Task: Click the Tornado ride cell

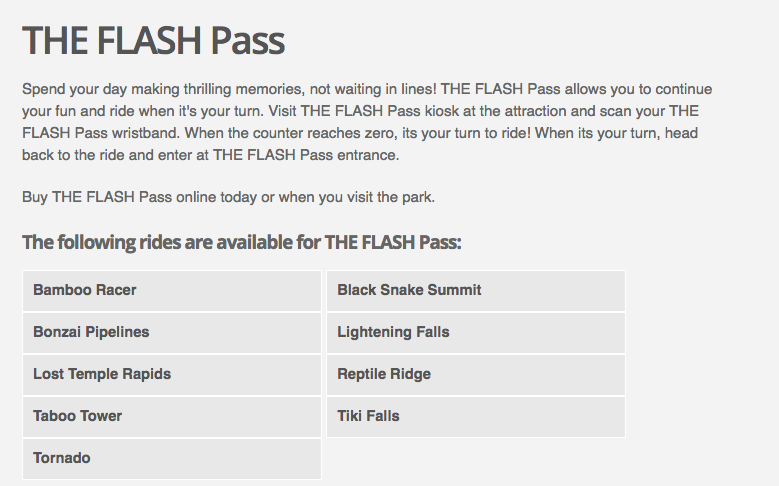Action: [172, 459]
